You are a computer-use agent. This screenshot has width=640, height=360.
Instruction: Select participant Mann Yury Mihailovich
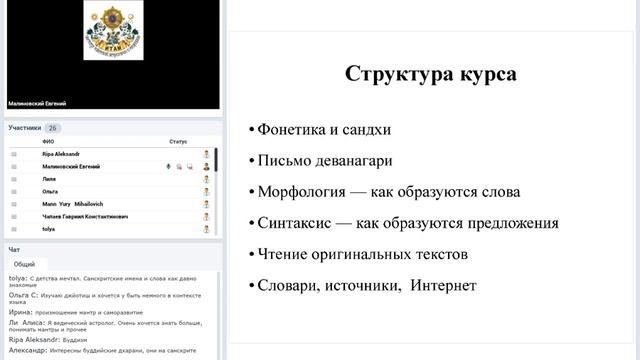click(73, 204)
